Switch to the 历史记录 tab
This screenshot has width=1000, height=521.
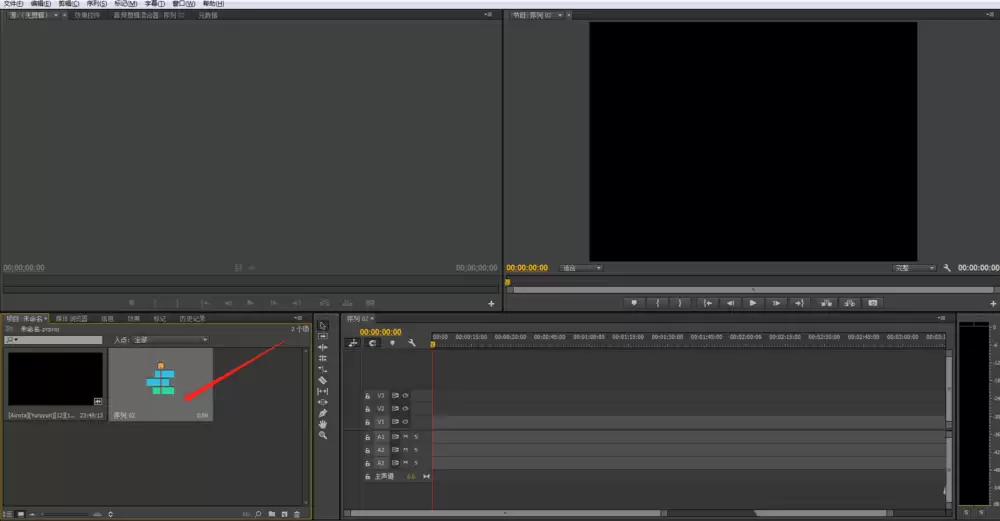coord(192,318)
